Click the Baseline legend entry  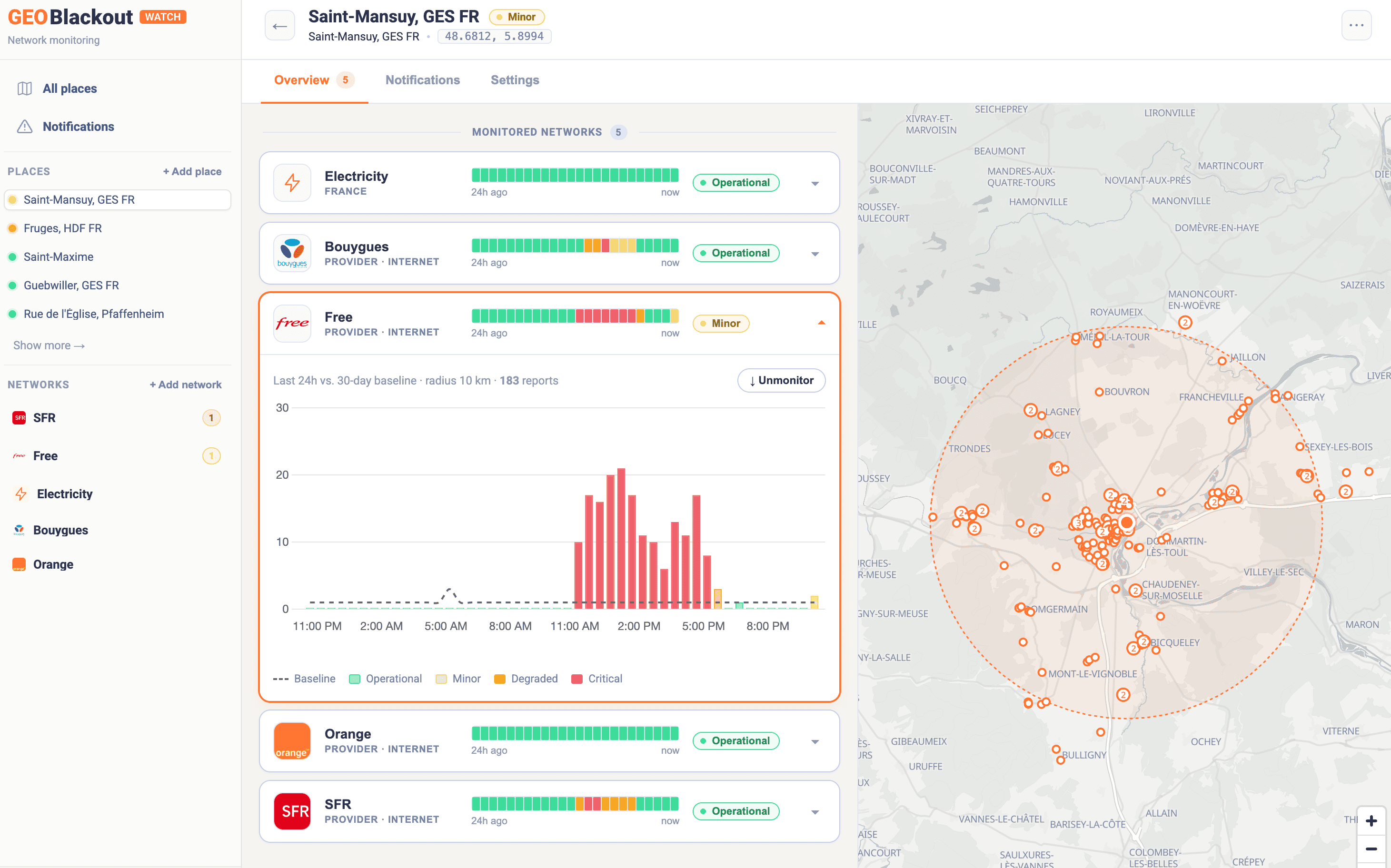click(x=304, y=679)
